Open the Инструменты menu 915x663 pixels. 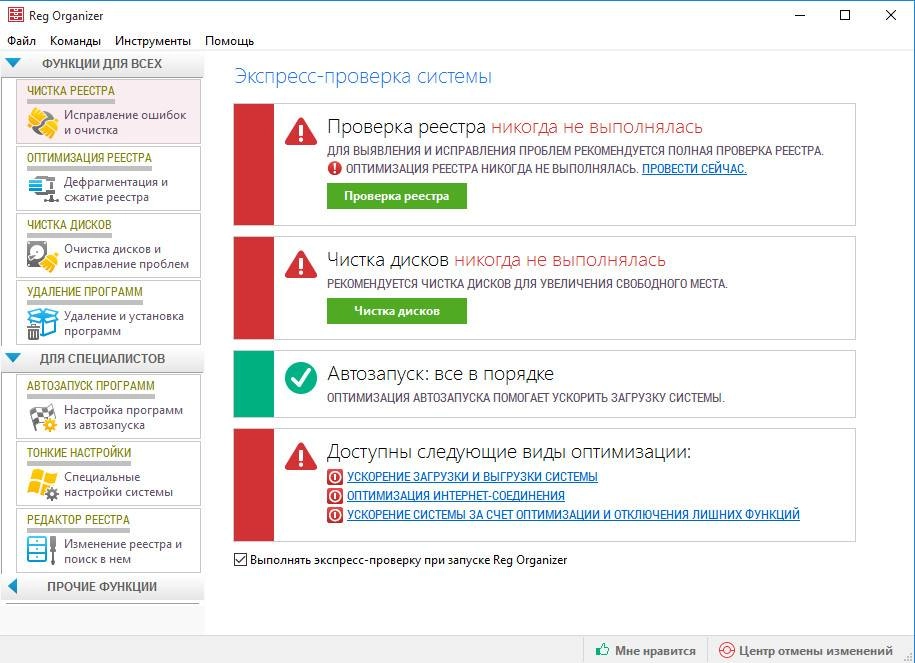(153, 41)
